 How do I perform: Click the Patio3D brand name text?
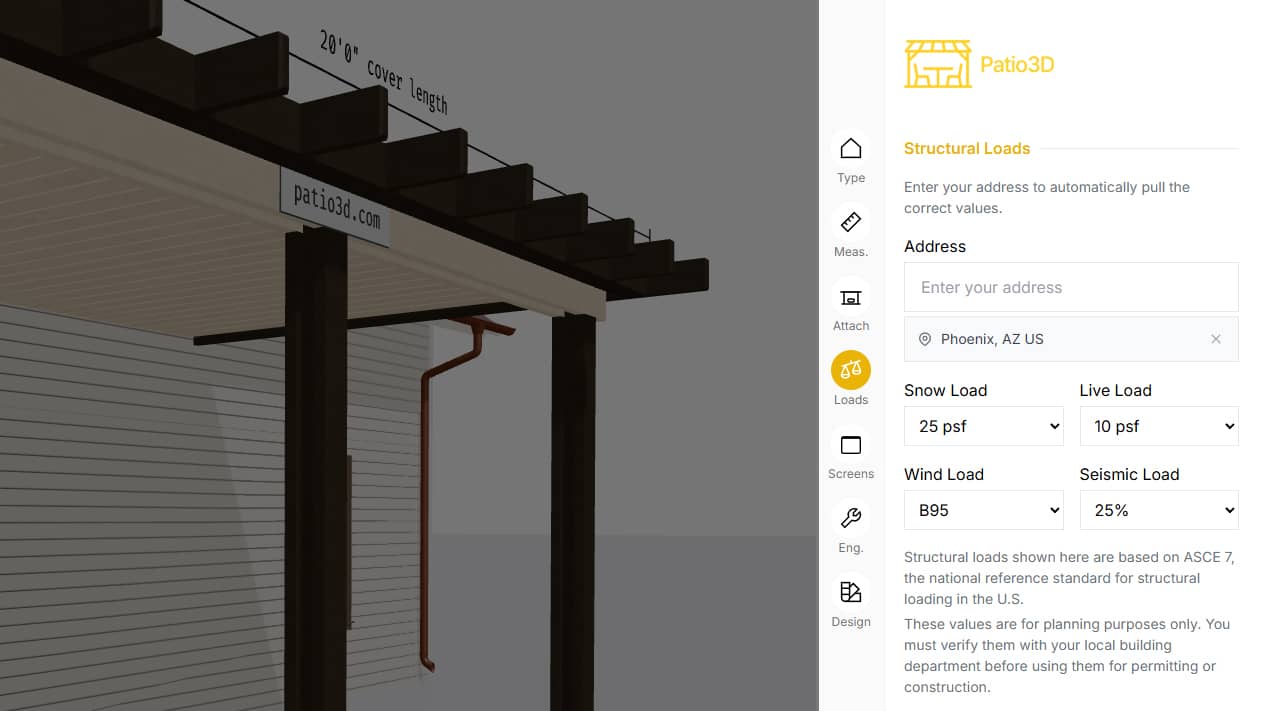pyautogui.click(x=1017, y=65)
